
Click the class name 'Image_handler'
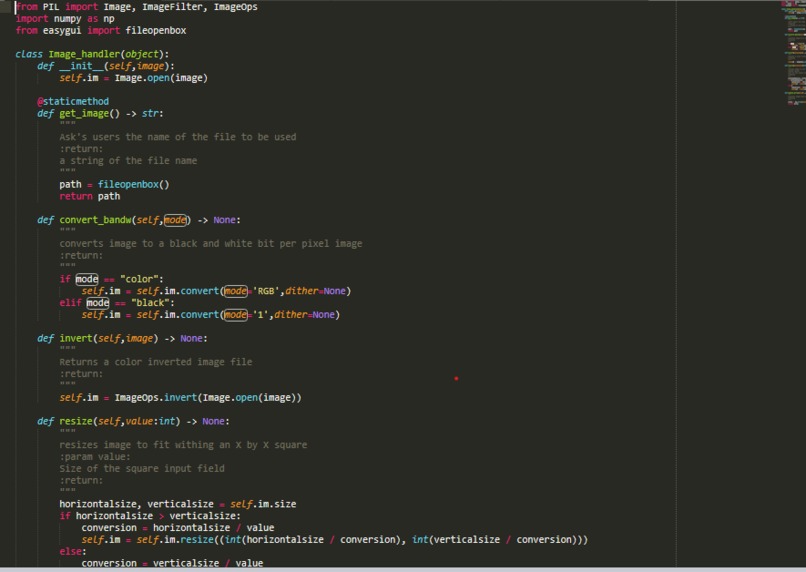[x=84, y=54]
